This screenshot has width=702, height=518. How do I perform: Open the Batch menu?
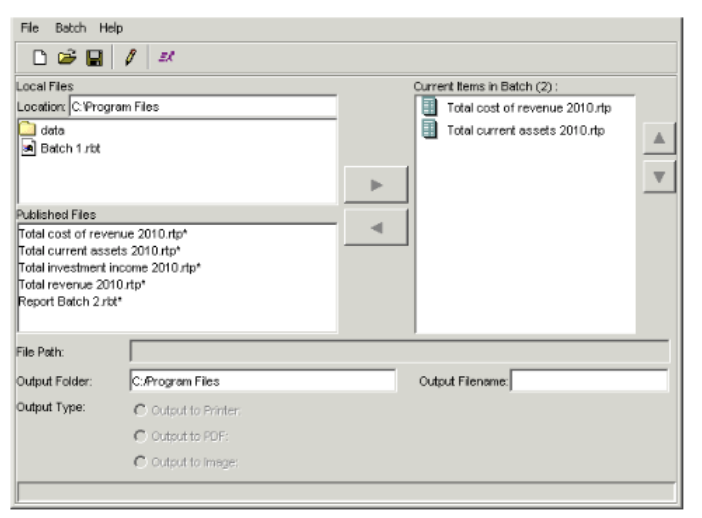coord(70,28)
